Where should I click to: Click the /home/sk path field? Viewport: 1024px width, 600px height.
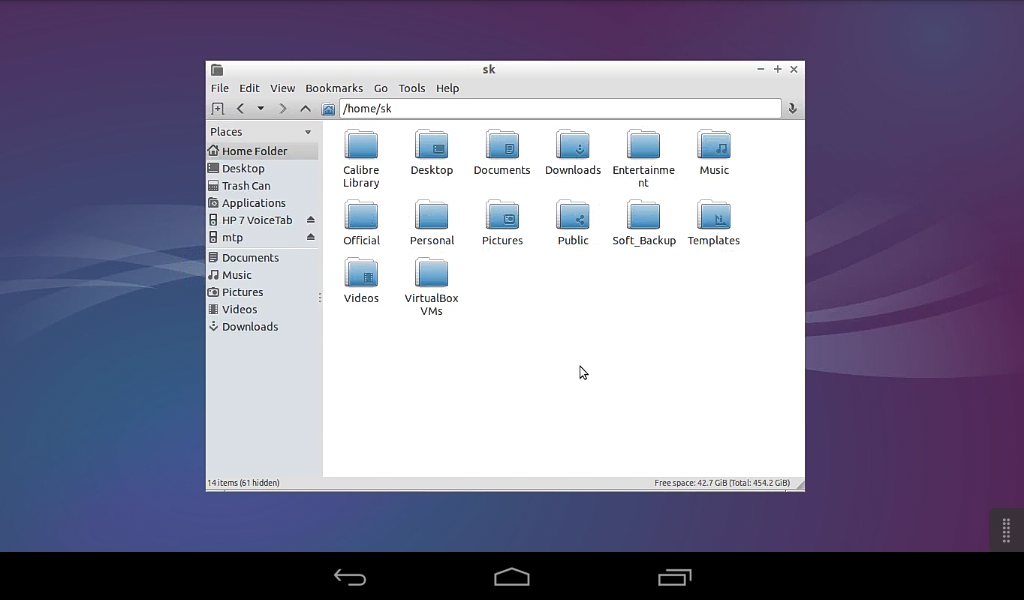click(x=560, y=109)
